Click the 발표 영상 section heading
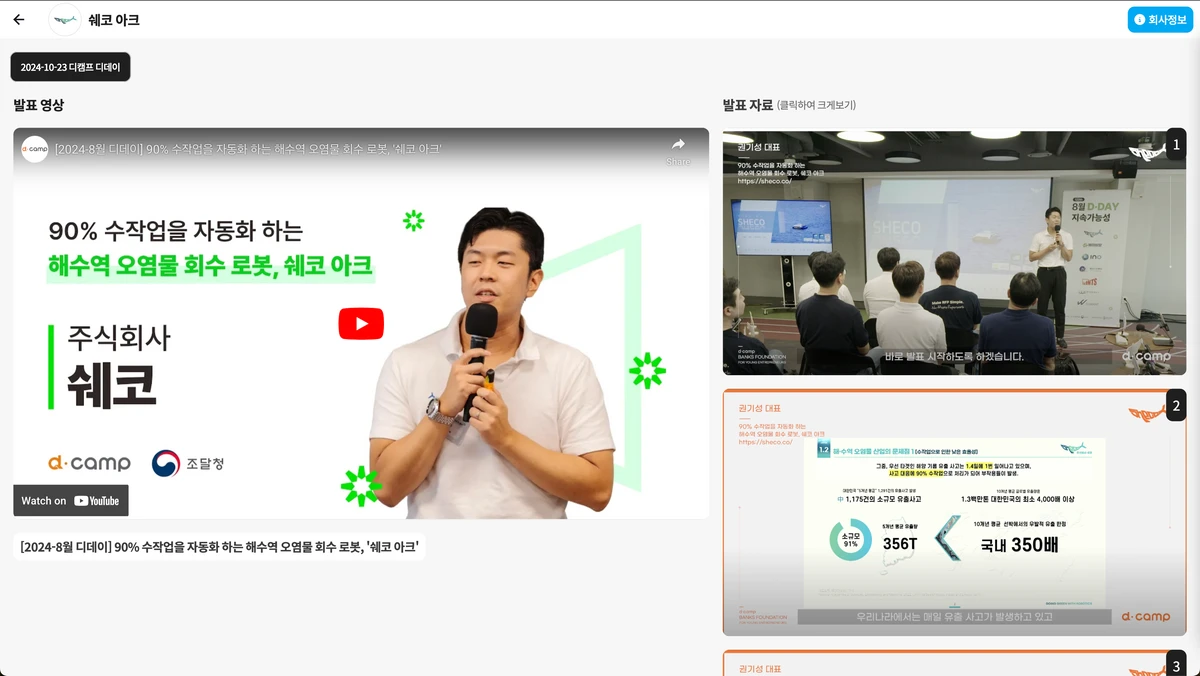This screenshot has width=1200, height=676. pos(39,105)
